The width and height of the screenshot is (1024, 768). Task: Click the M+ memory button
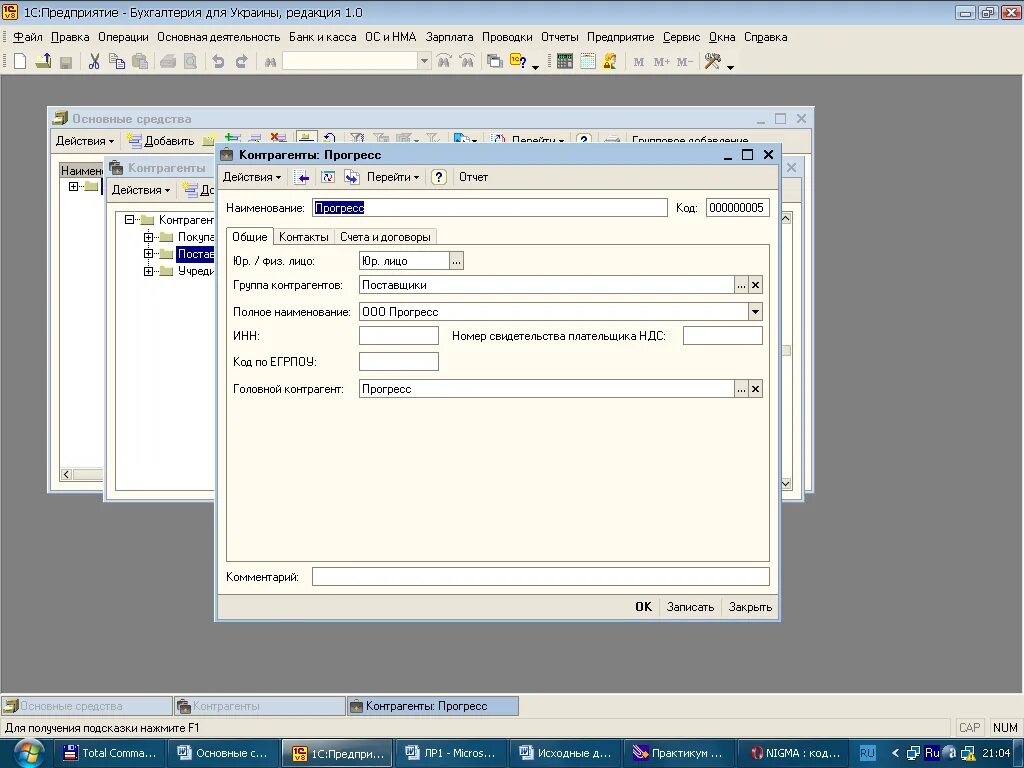pos(662,62)
